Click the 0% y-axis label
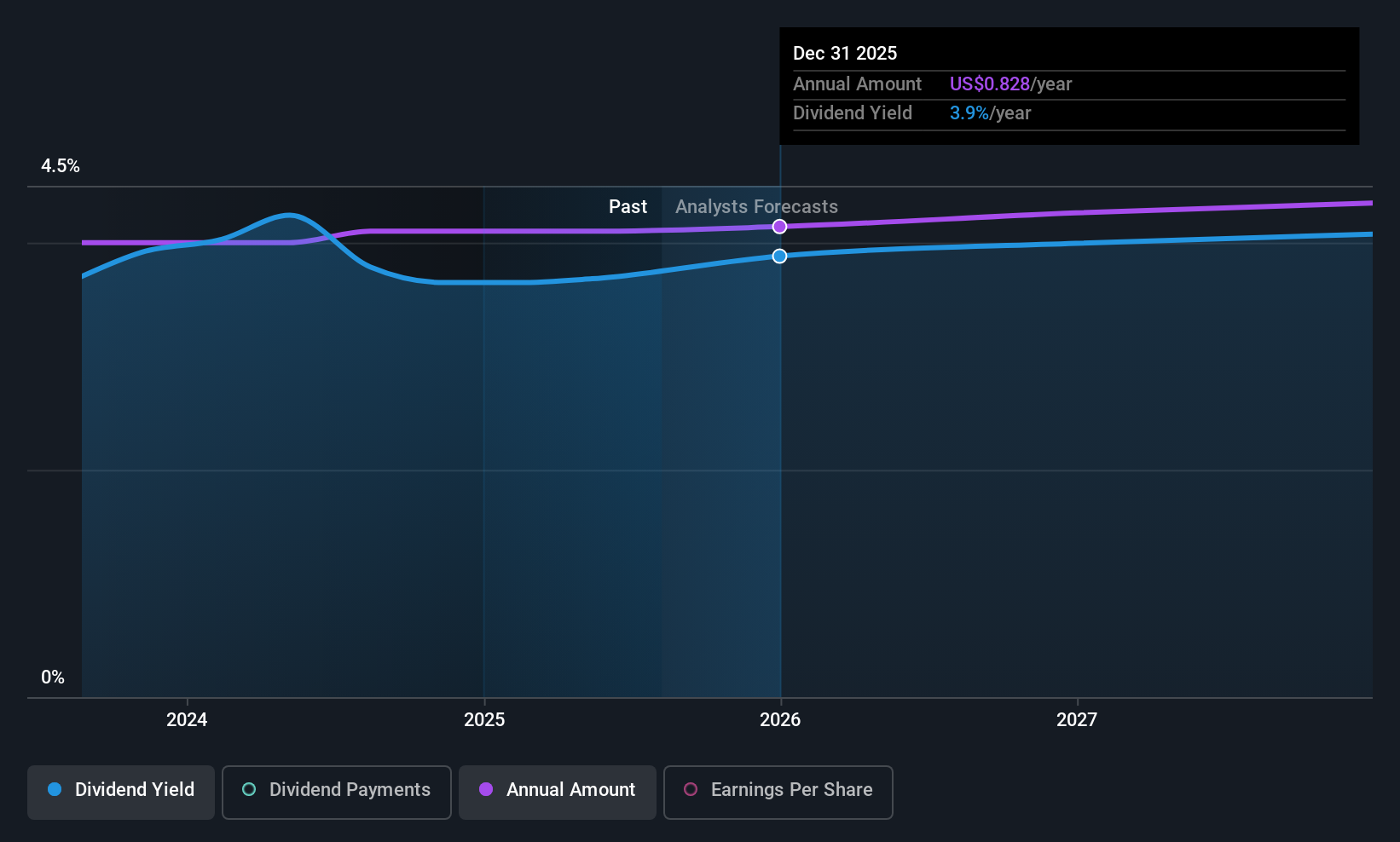The height and width of the screenshot is (842, 1400). point(53,678)
